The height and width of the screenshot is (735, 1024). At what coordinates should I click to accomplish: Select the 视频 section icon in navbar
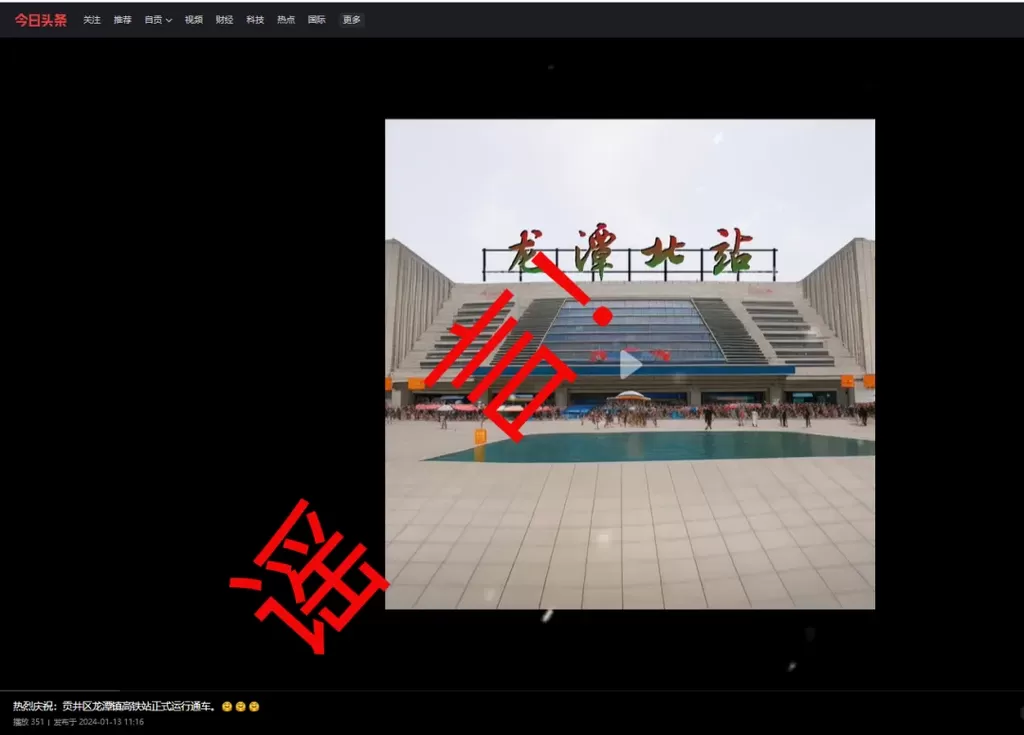click(x=192, y=18)
